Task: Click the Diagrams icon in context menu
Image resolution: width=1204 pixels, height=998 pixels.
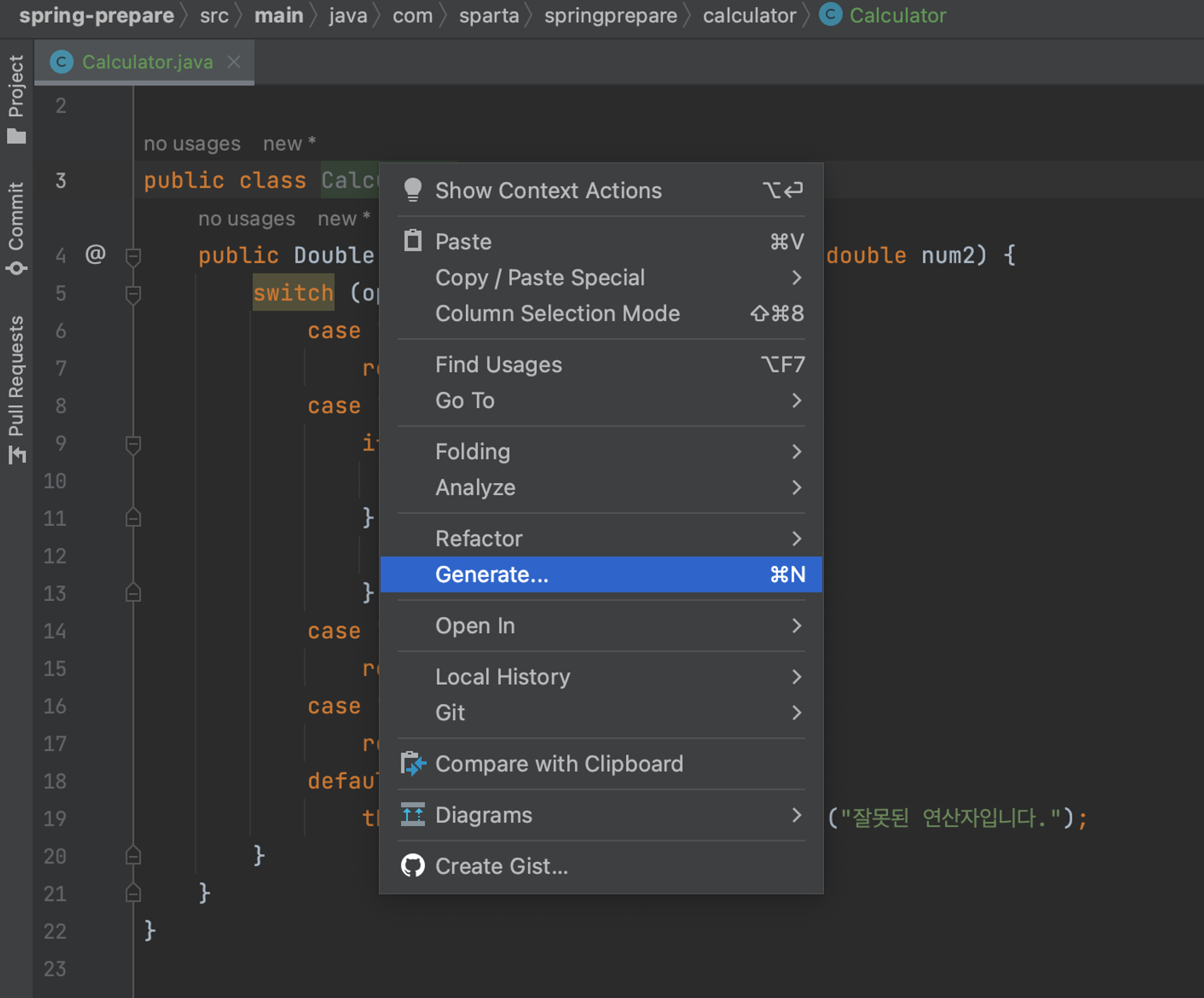Action: pos(413,815)
